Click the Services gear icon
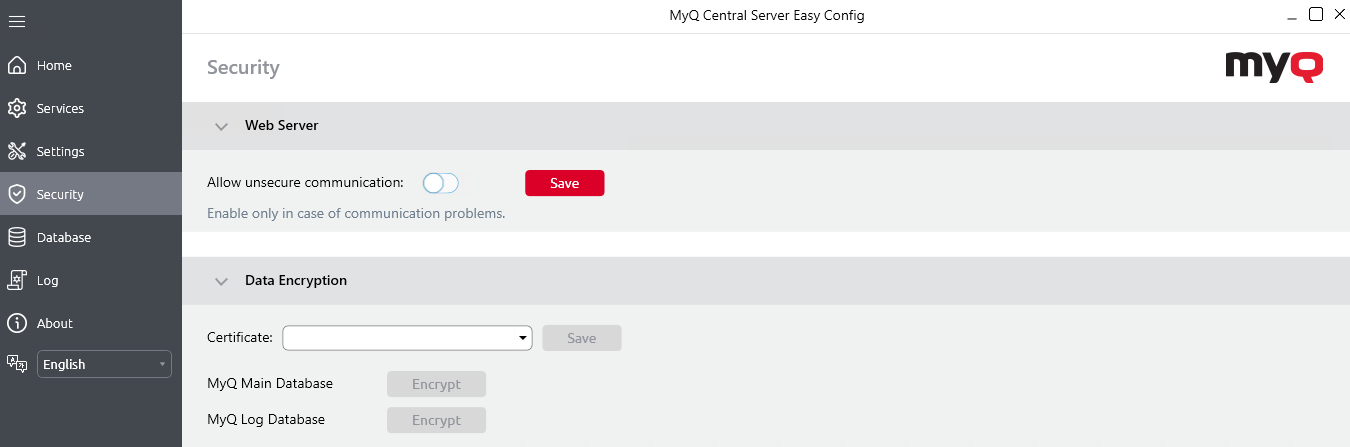Screen dimensions: 1350x447 tap(16, 108)
